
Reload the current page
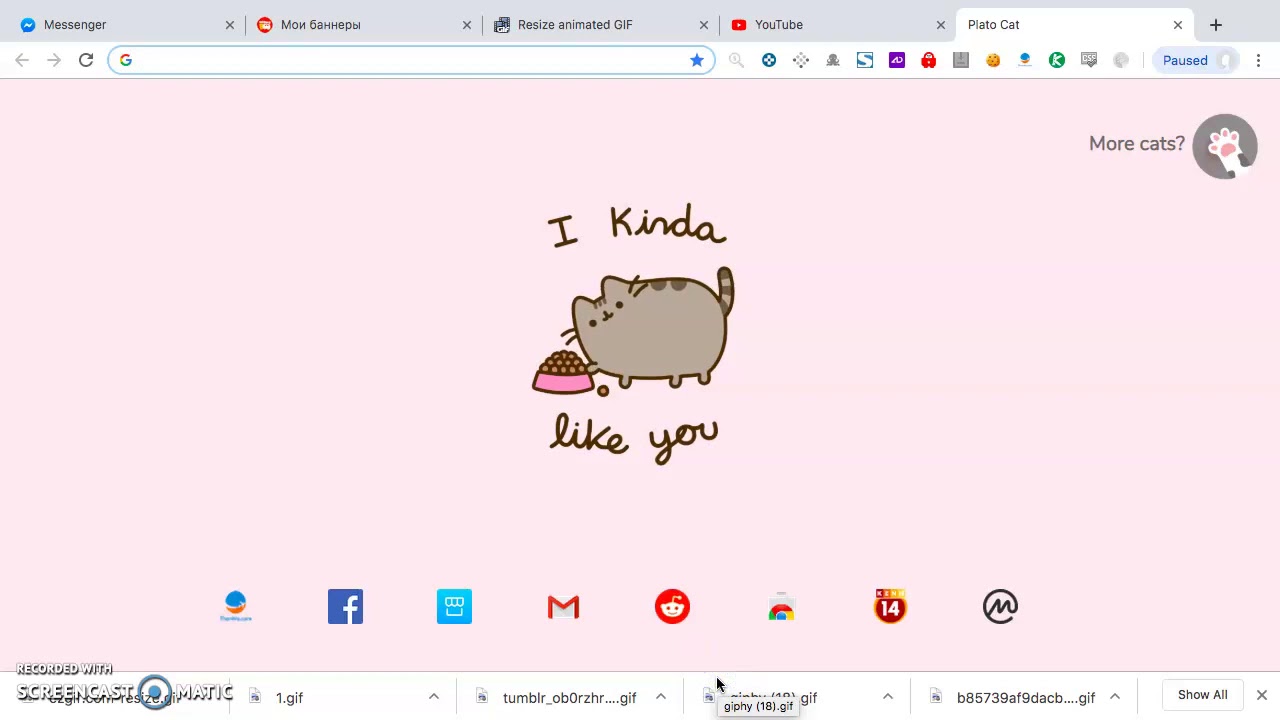pos(86,60)
